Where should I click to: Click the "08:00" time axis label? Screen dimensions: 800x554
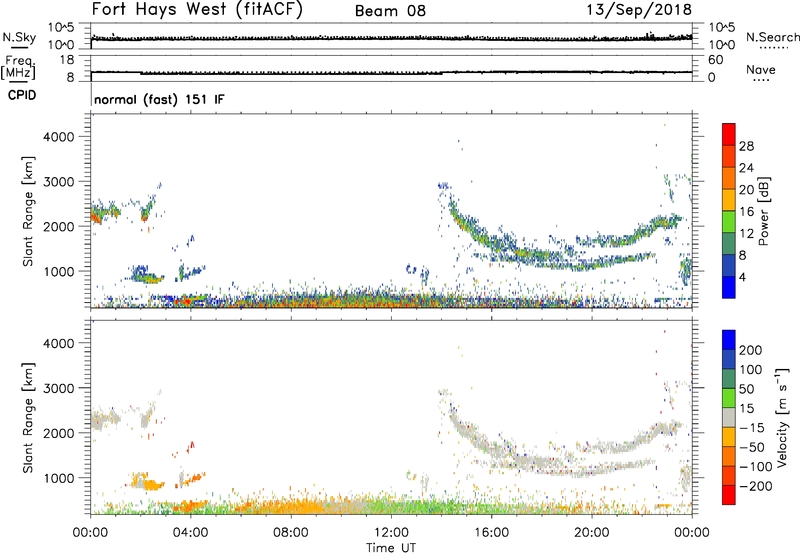(291, 533)
